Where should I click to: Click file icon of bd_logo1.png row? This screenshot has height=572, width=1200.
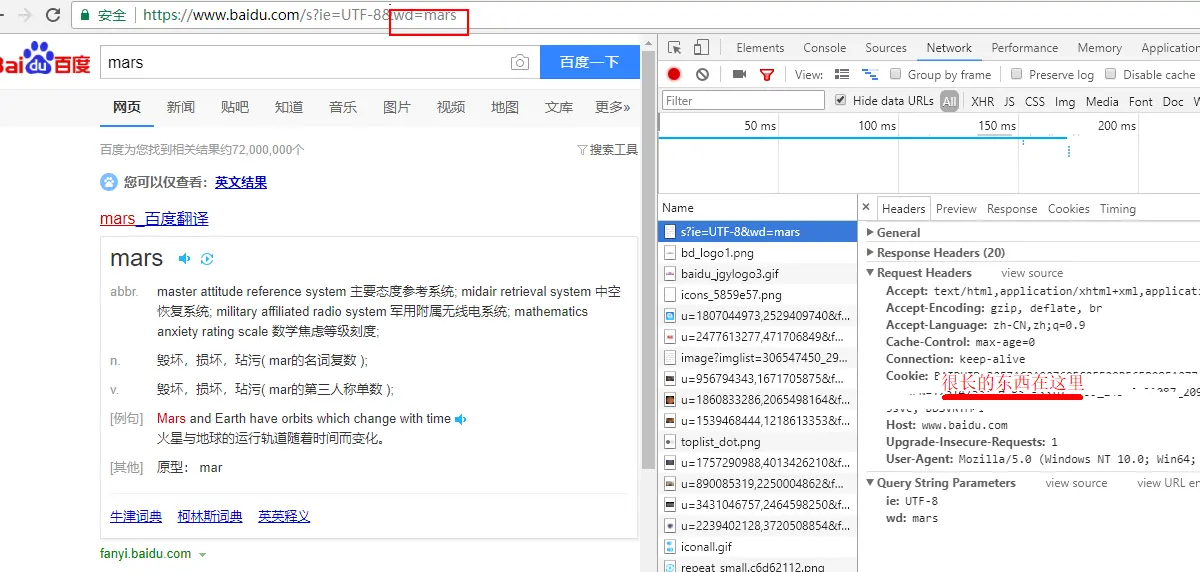[x=671, y=253]
